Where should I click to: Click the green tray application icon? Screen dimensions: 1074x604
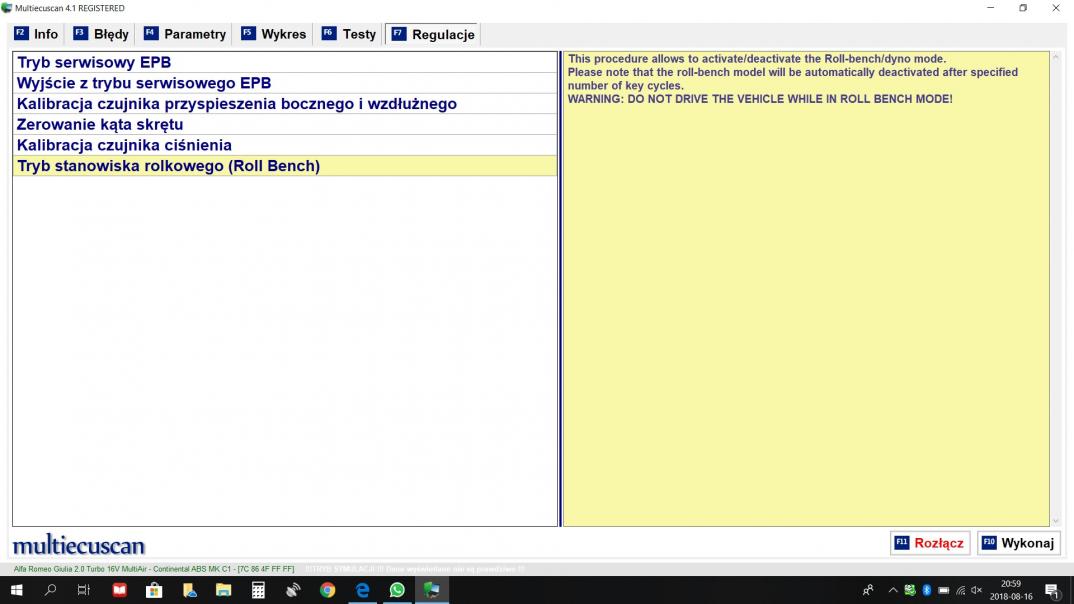pyautogui.click(x=910, y=590)
